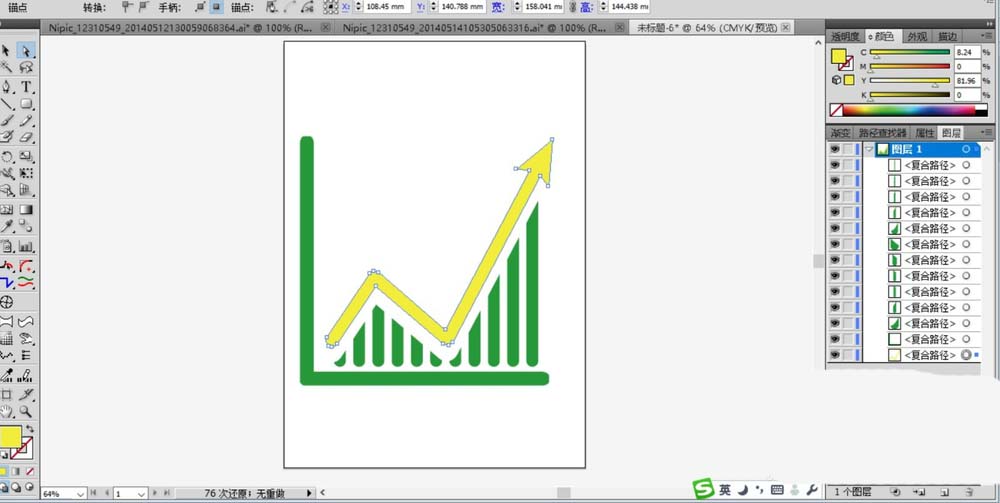Enable Draw Behind mode
The height and width of the screenshot is (503, 1000).
pyautogui.click(x=16, y=487)
